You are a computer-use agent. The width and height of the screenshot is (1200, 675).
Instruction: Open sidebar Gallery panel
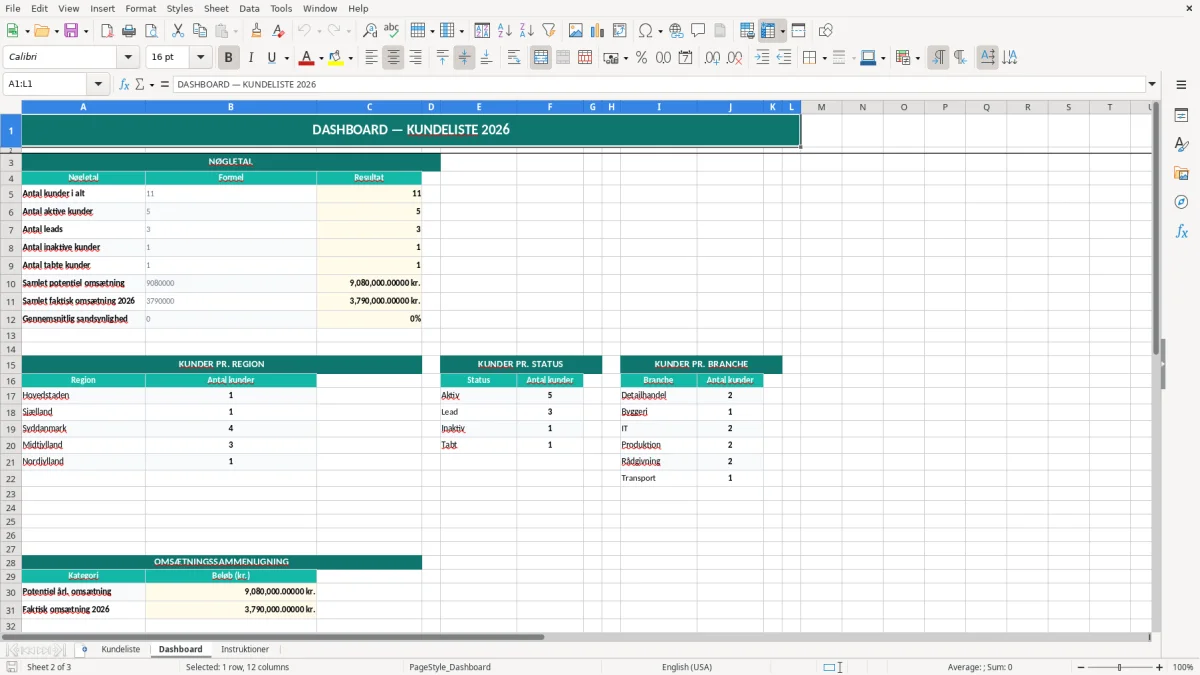click(x=1181, y=173)
